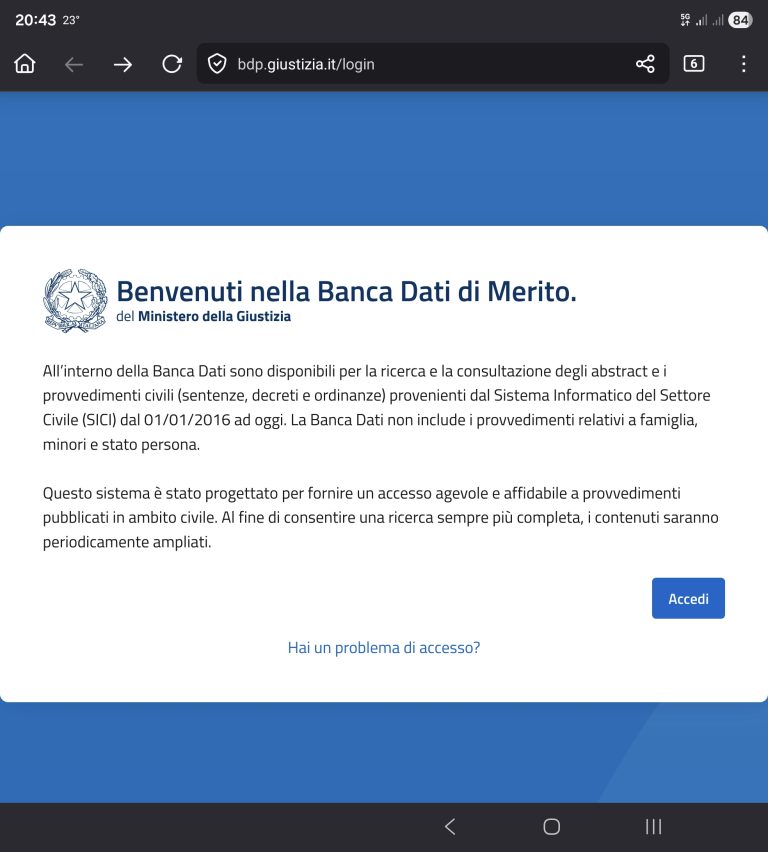This screenshot has width=768, height=852.
Task: Click the paragraph starting 'Questo sistema è stato progettato'
Action: [380, 517]
